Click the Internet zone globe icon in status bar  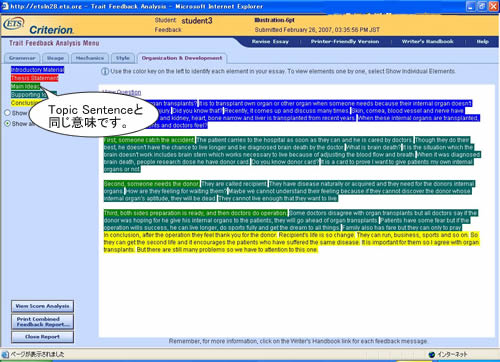point(432,354)
